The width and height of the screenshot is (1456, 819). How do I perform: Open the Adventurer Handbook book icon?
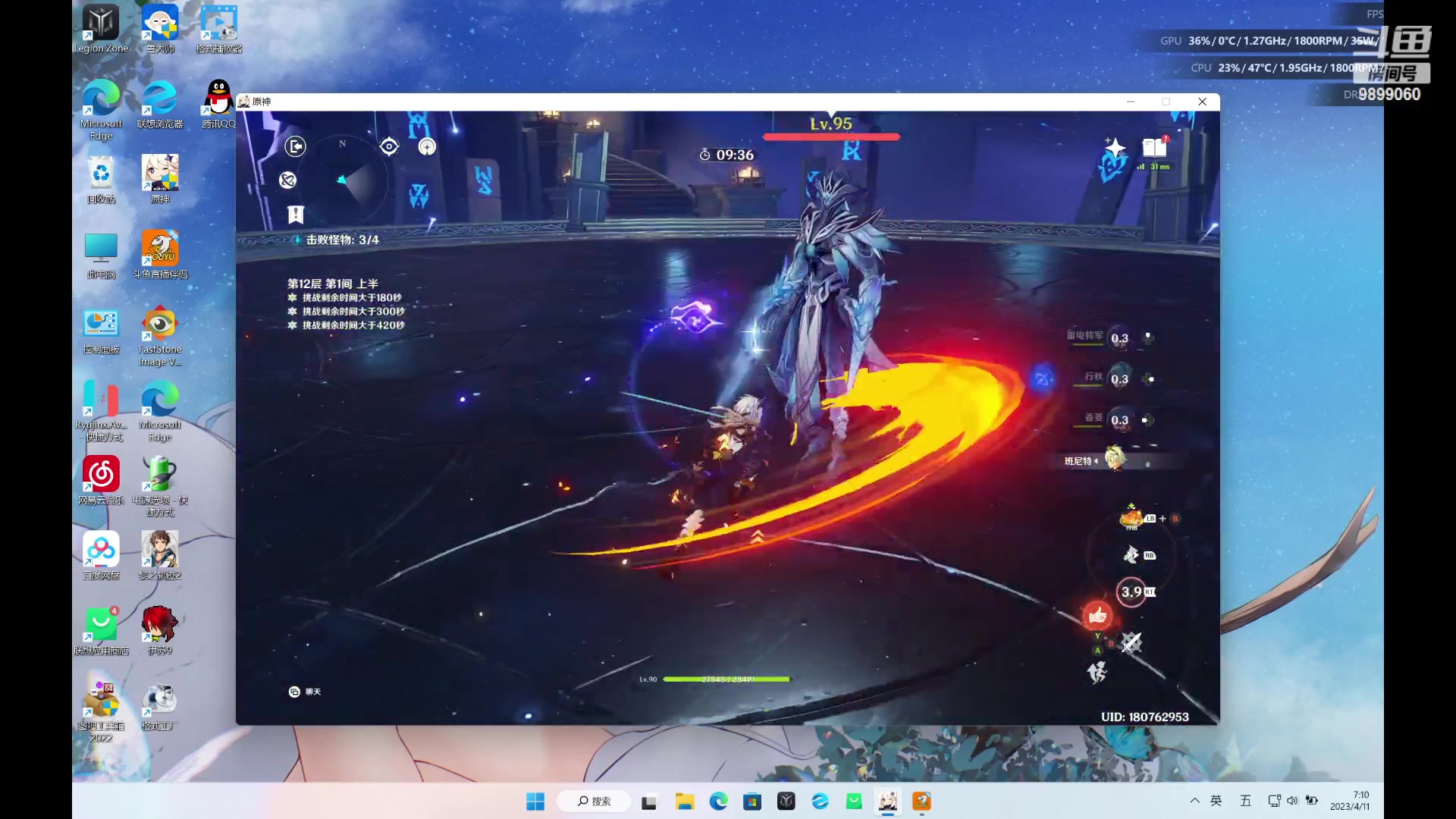pyautogui.click(x=1154, y=147)
